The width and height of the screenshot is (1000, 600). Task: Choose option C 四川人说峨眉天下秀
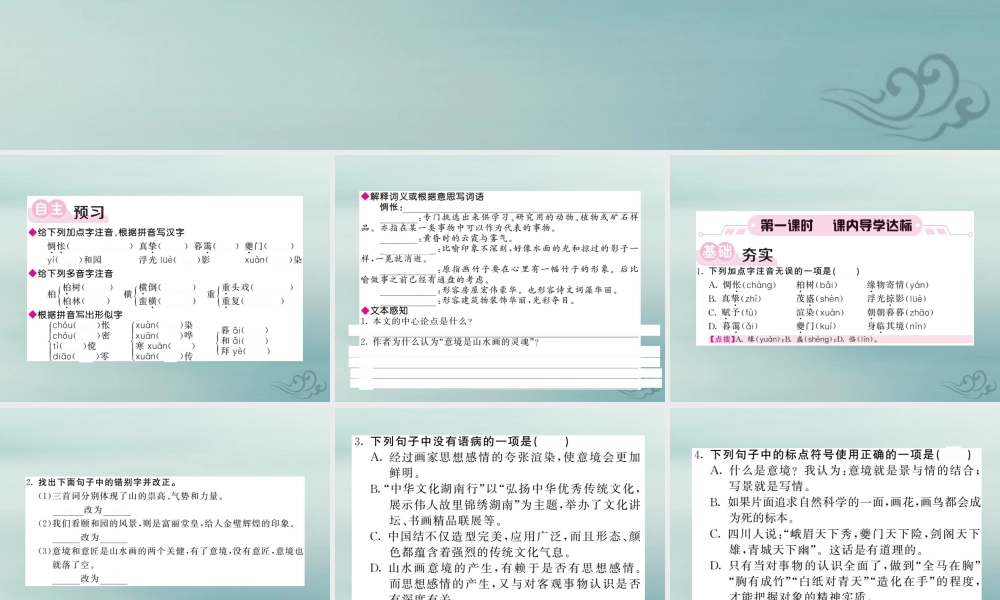point(845,542)
